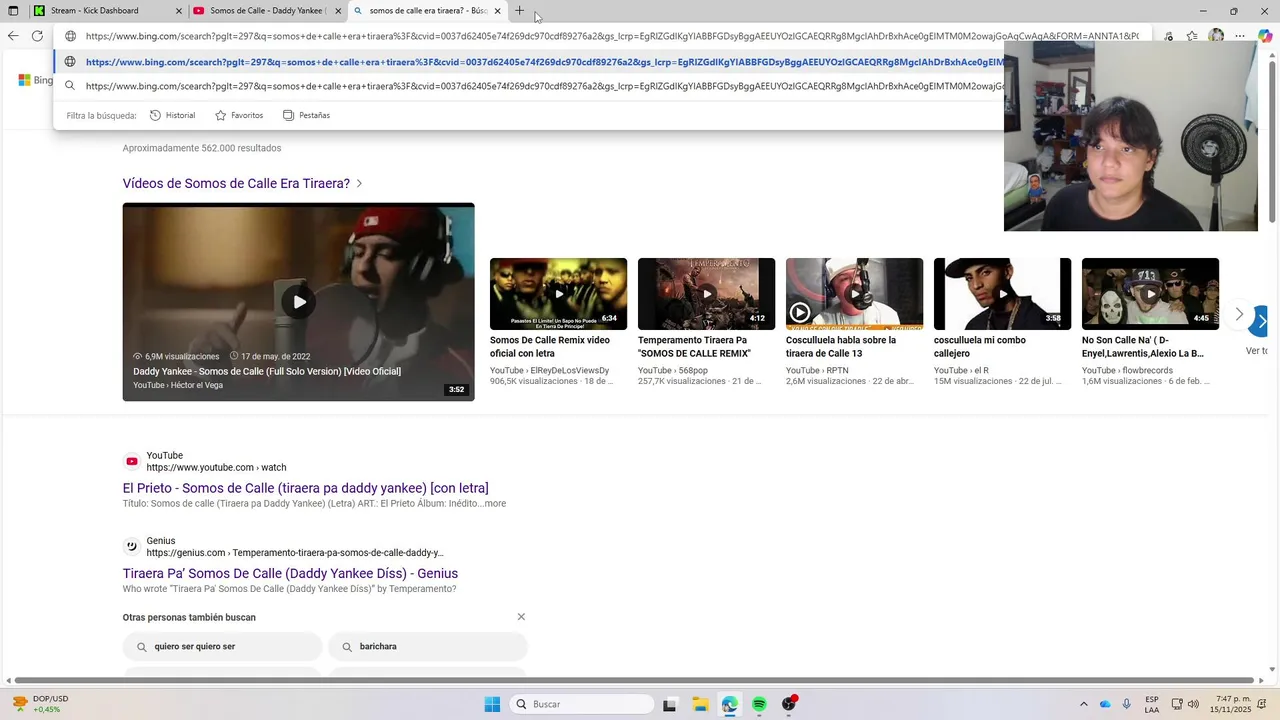Open the tab actions menu icon
The image size is (1280, 720).
(x=13, y=11)
